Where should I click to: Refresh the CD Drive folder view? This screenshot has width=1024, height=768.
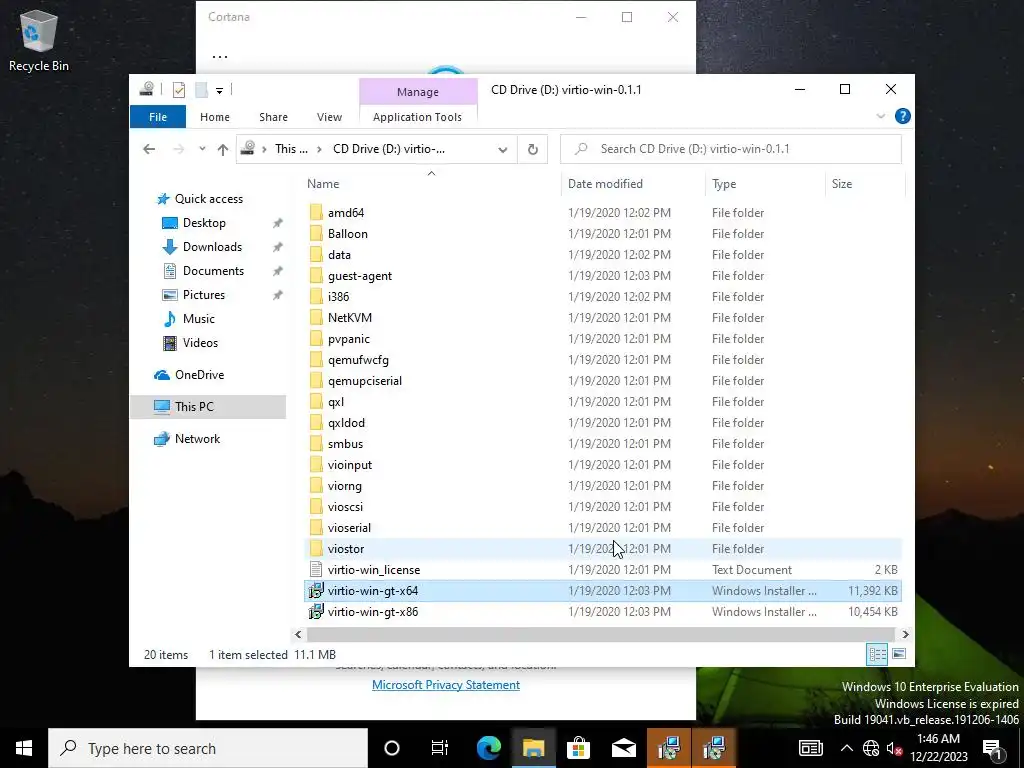532,150
